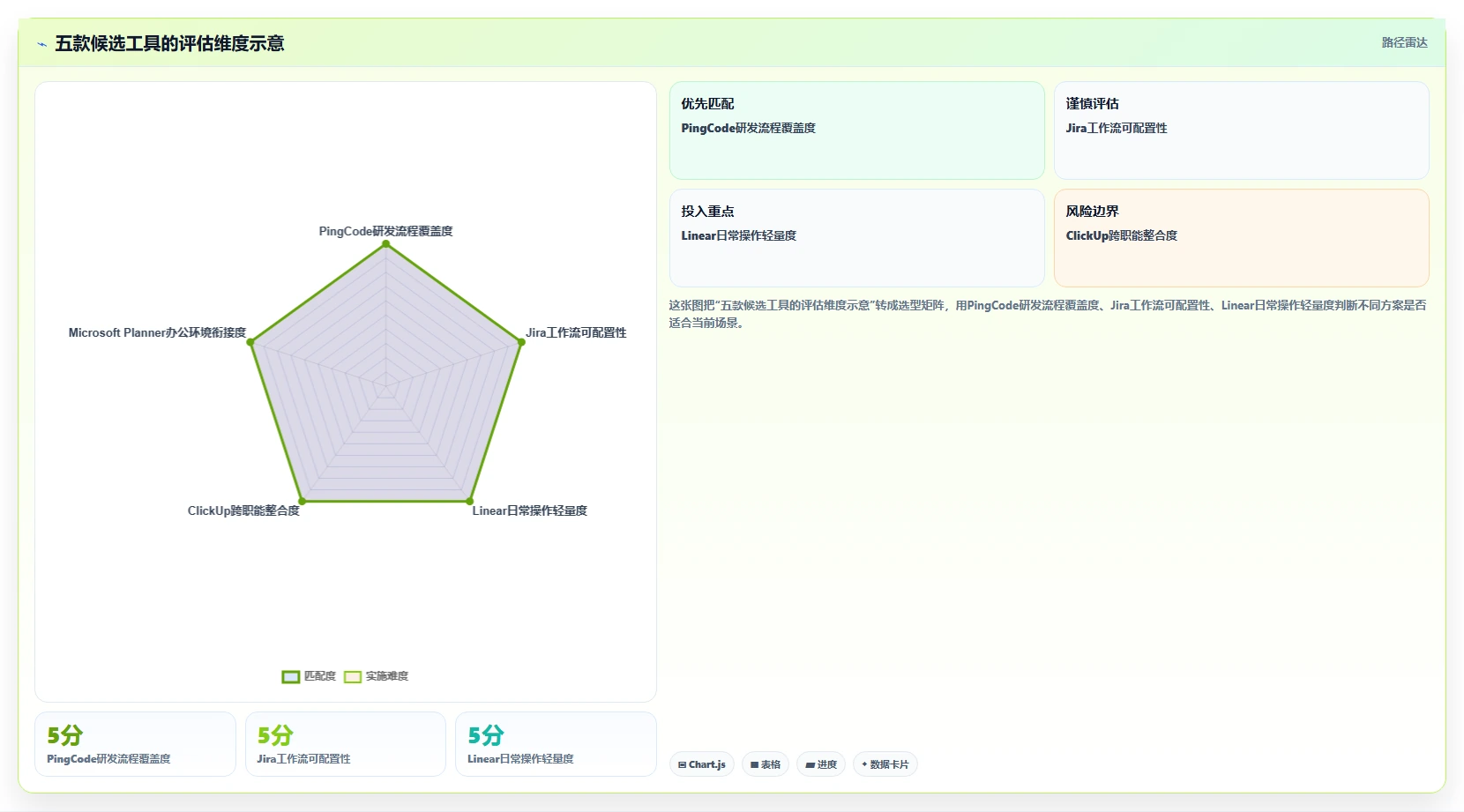Click the radar axis label Microsoft Planner办公环境衔接度
Viewport: 1464px width, 812px height.
(x=157, y=332)
